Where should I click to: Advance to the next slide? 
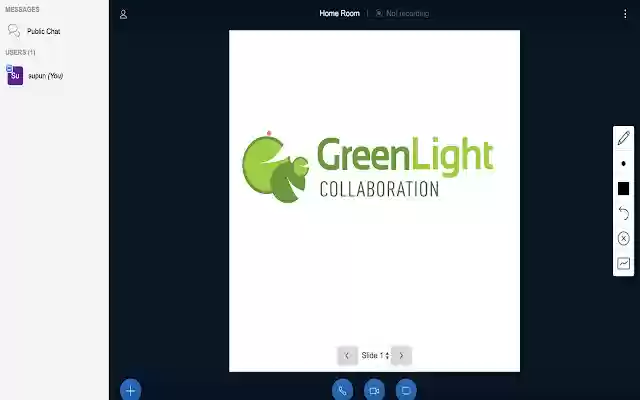pyautogui.click(x=402, y=356)
